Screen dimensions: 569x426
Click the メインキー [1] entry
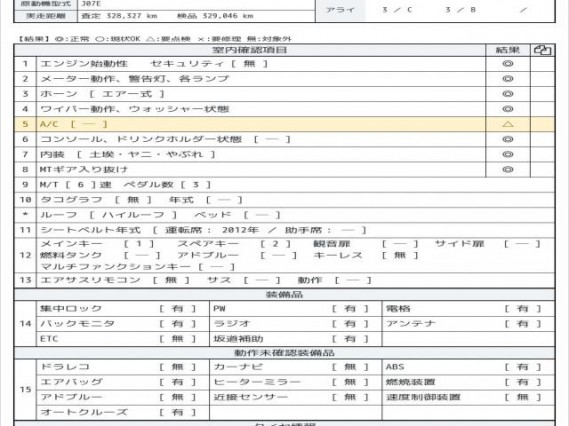[x=97, y=244]
